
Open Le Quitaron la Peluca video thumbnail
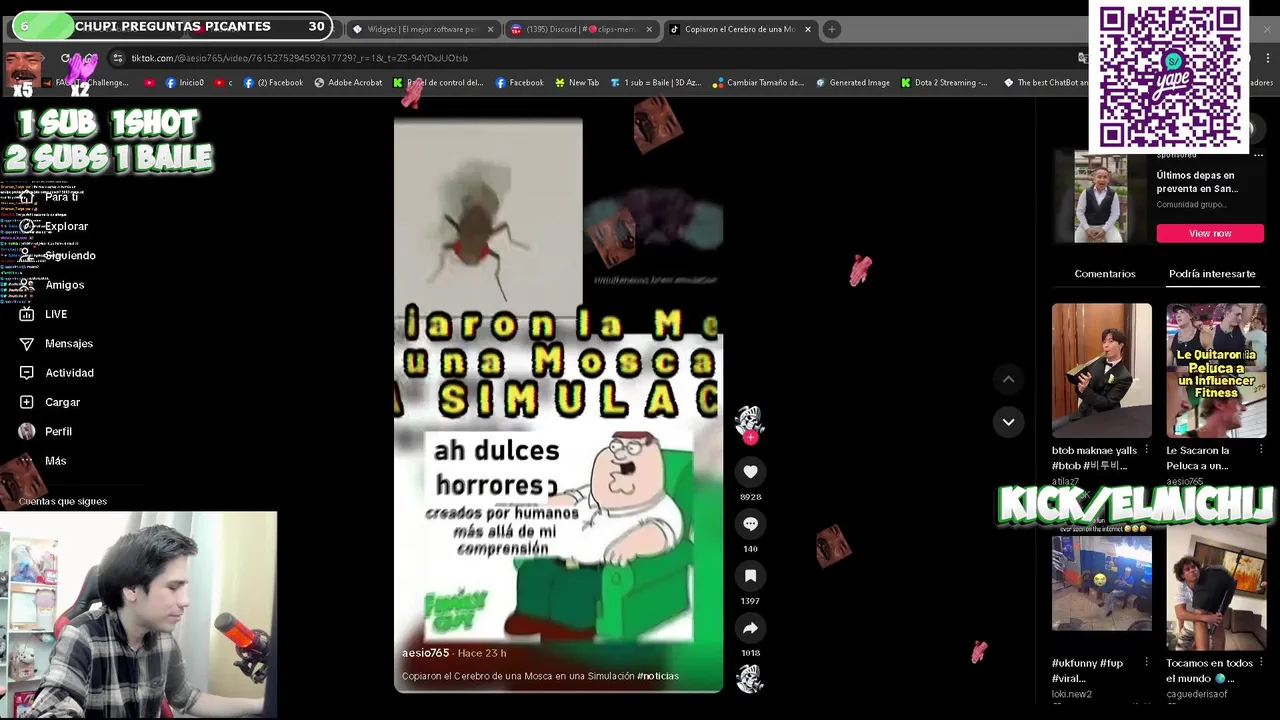click(1216, 370)
